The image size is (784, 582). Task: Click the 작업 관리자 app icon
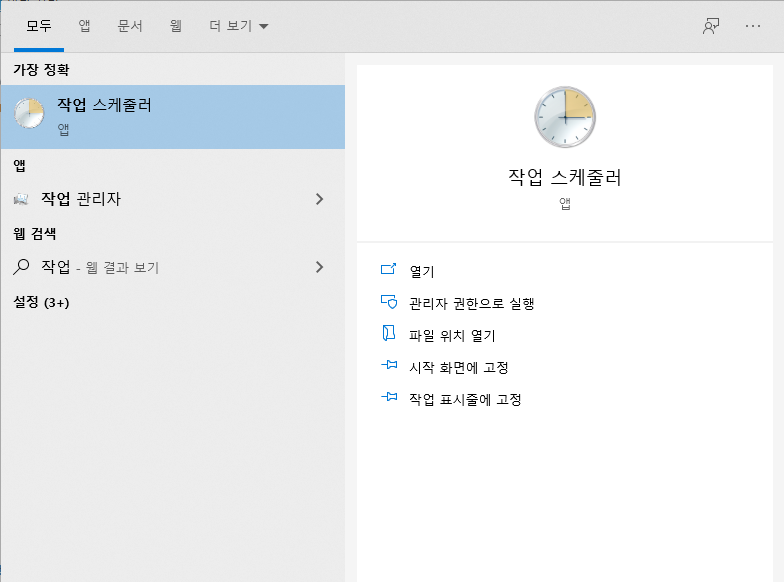pyautogui.click(x=20, y=200)
